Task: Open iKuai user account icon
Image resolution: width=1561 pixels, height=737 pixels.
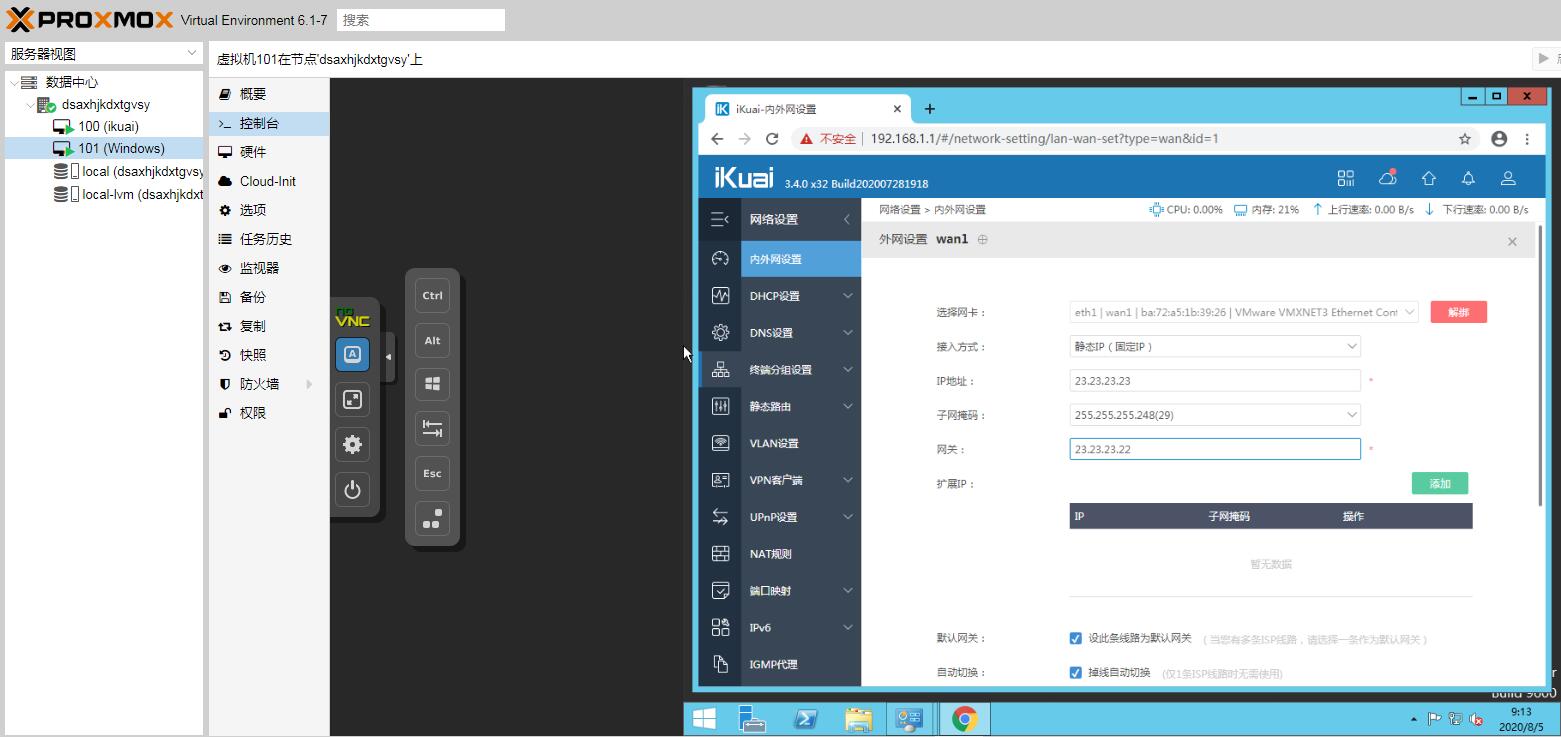Action: [1508, 178]
